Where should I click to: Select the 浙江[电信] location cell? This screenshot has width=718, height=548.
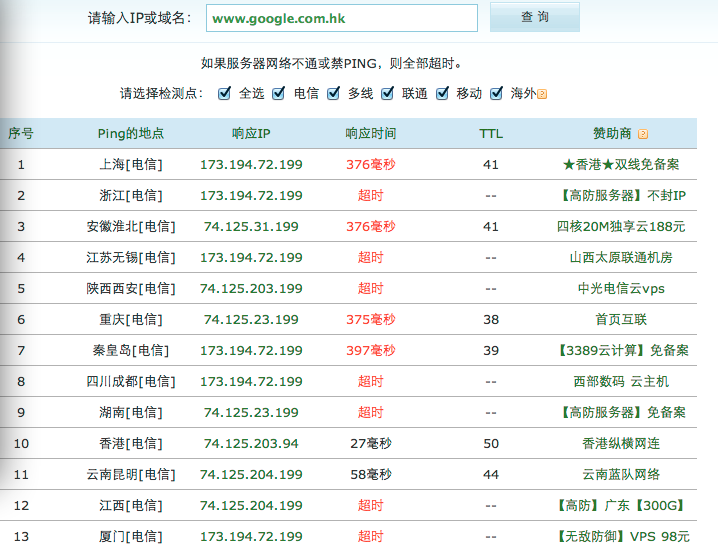[131, 195]
